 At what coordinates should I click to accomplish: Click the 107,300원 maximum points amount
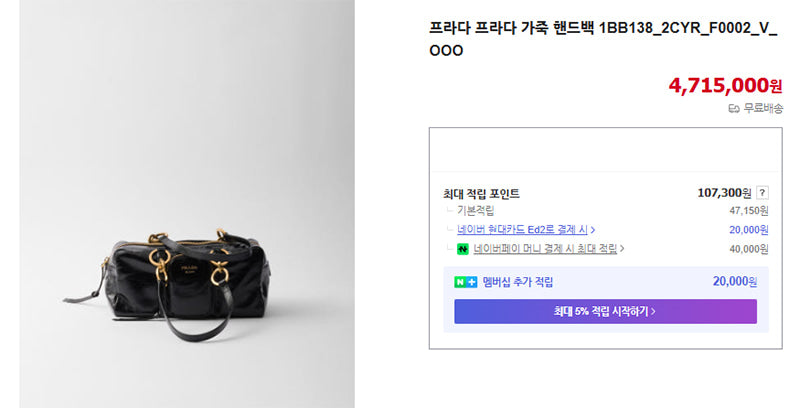(x=724, y=193)
